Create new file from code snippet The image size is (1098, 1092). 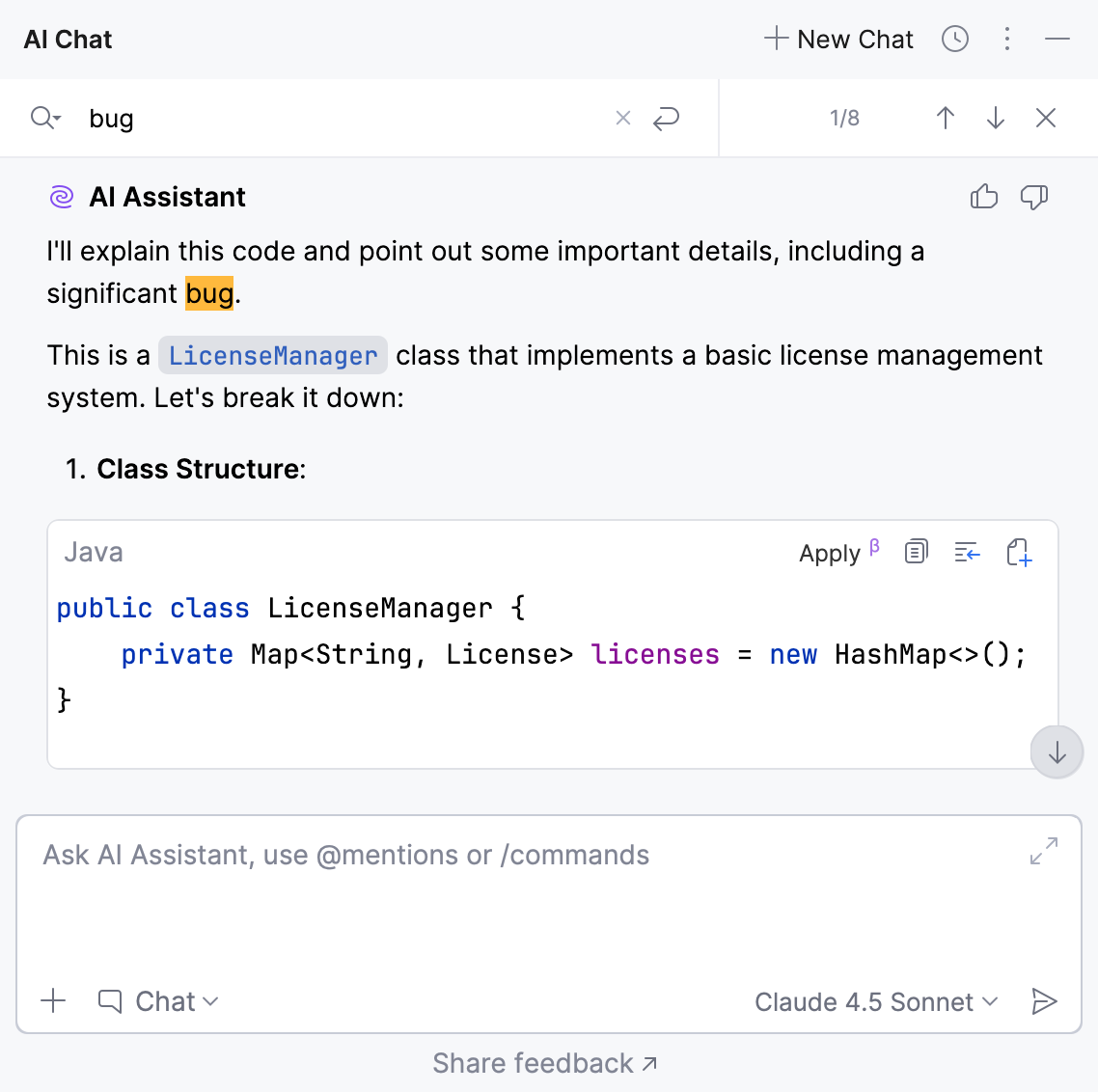(1019, 551)
